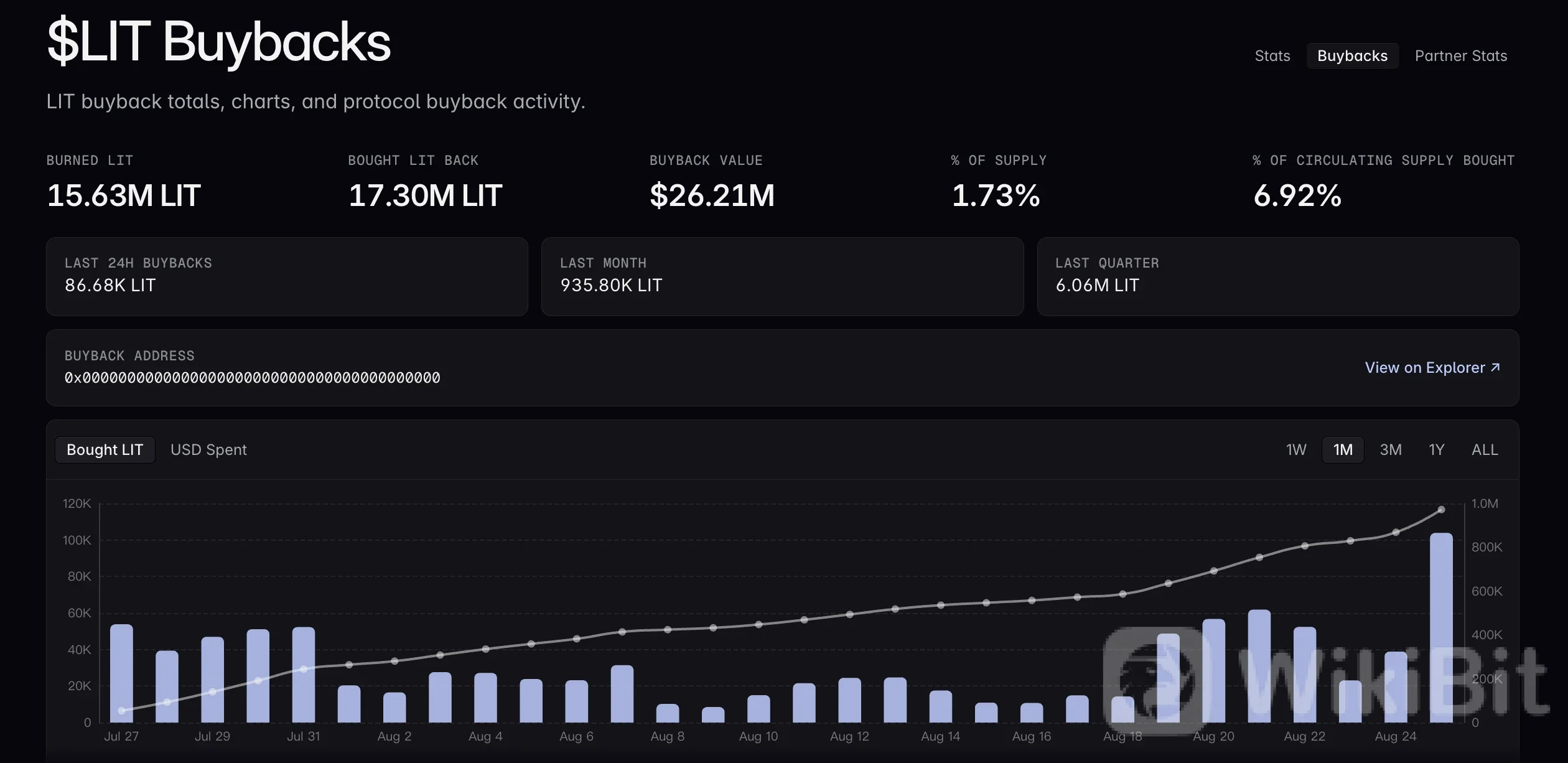
Task: Choose the 1Y time range
Action: tap(1436, 449)
